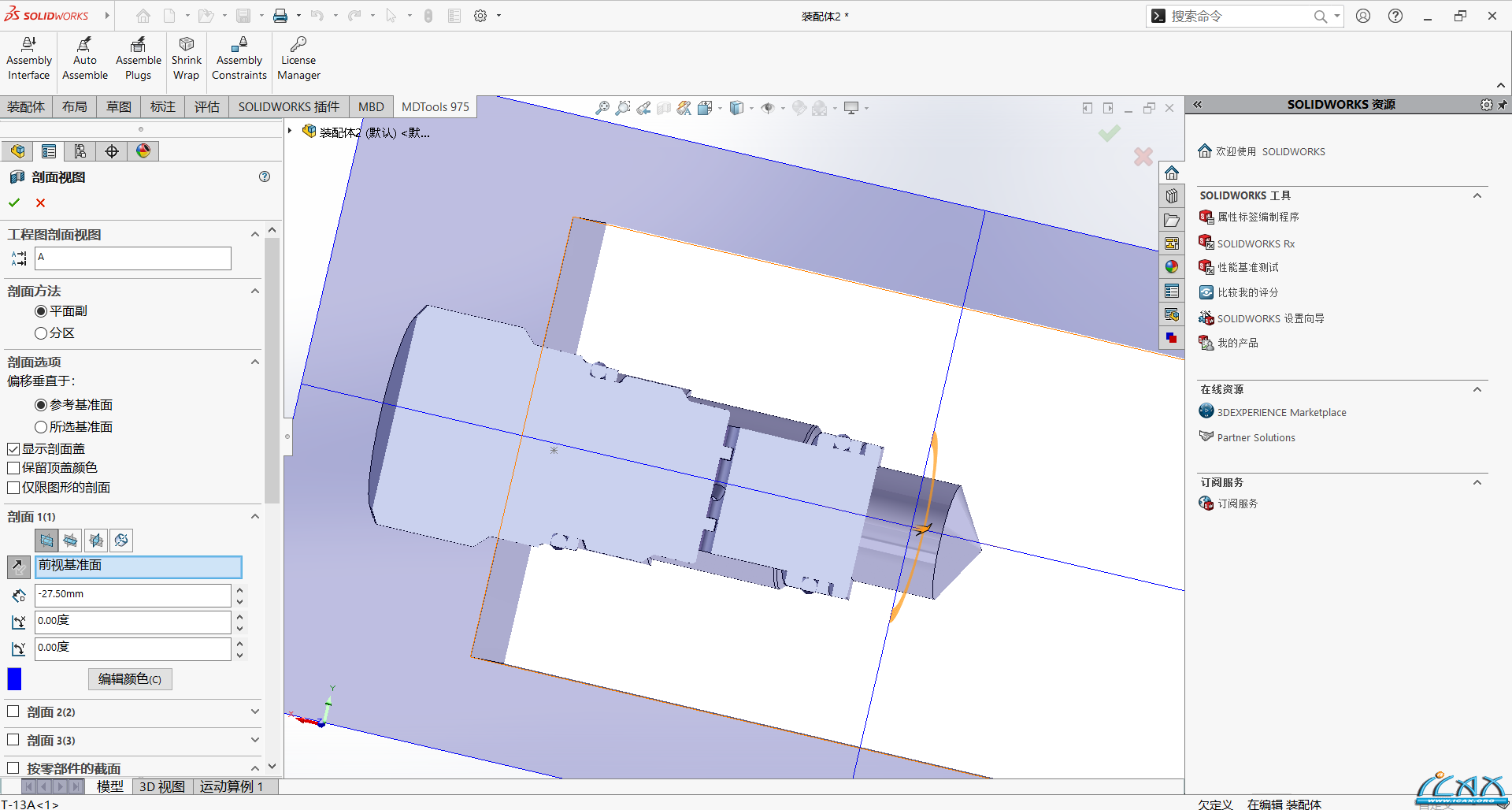Open the 运动算例 1 tab

click(x=232, y=786)
